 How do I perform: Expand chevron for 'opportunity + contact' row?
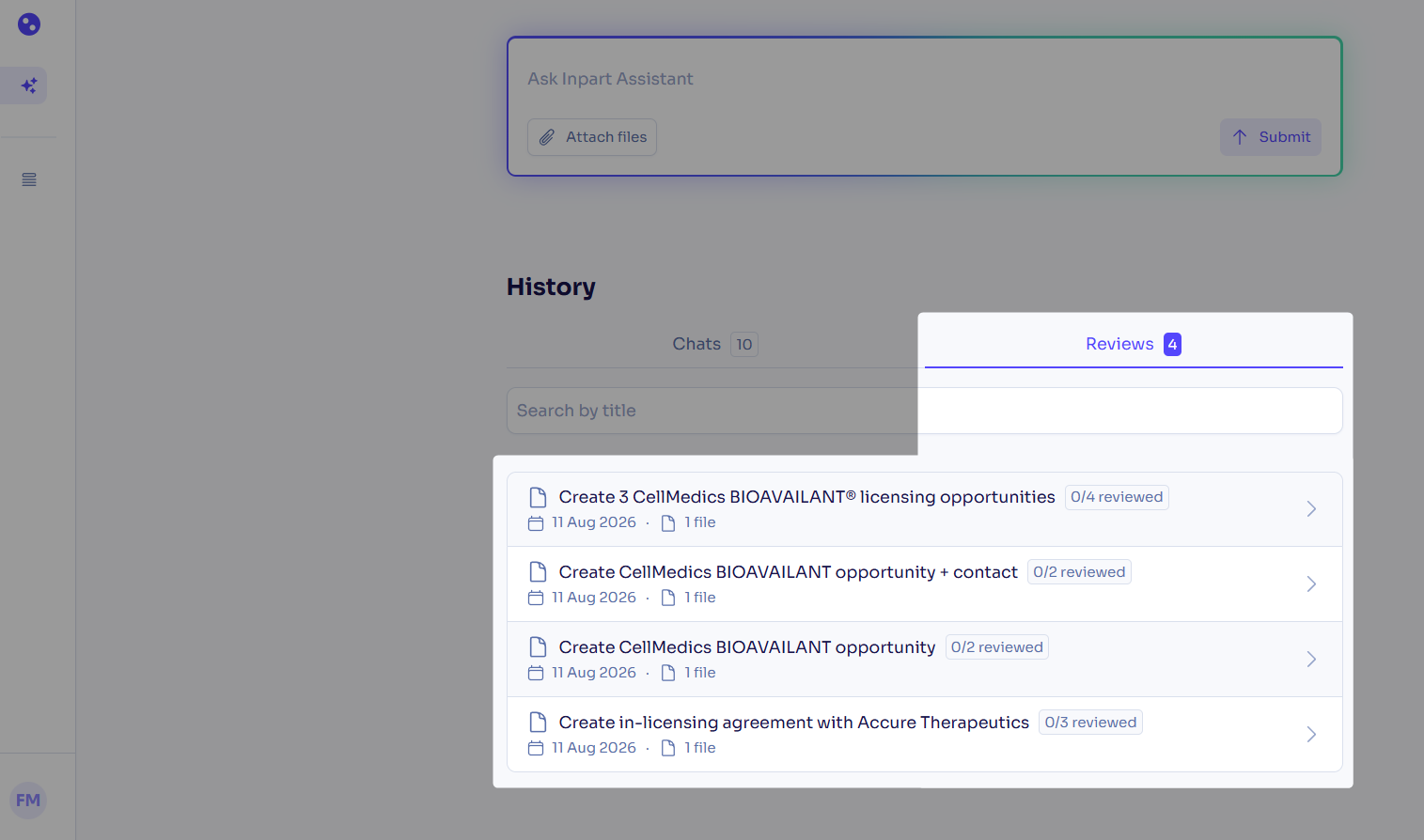(x=1311, y=584)
